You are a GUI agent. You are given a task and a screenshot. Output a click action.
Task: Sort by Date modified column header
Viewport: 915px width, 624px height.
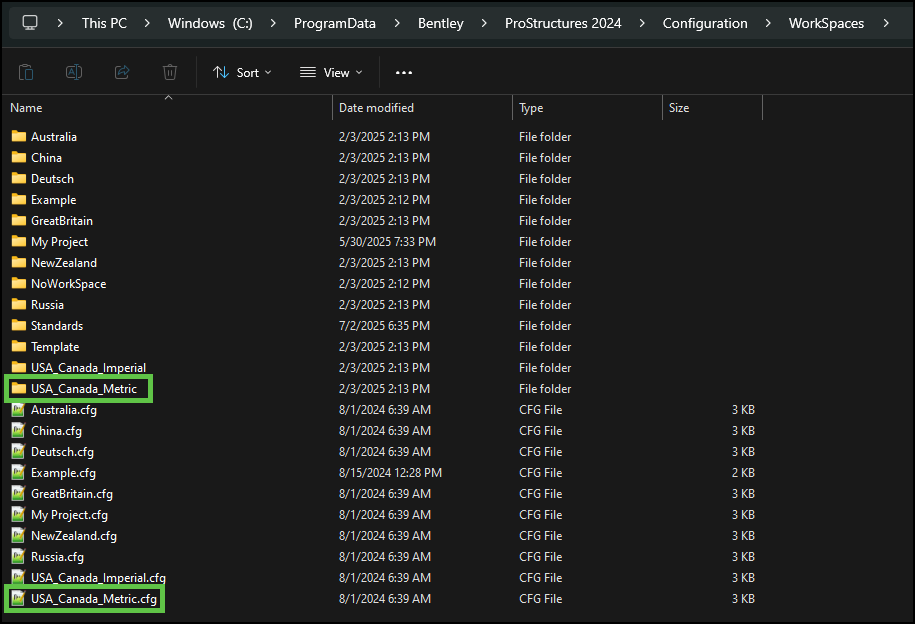(x=376, y=108)
